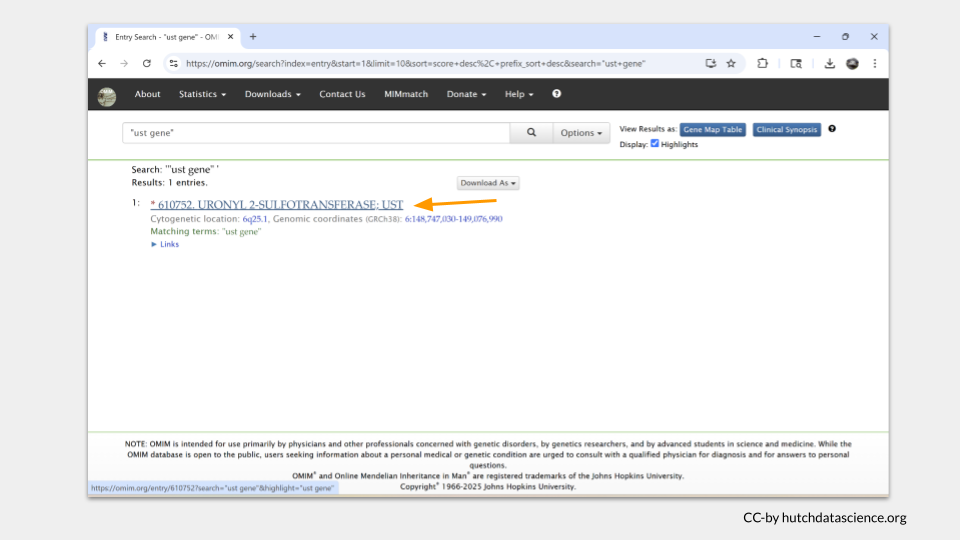
Task: Select the Entry Search browser tab
Action: pyautogui.click(x=167, y=37)
